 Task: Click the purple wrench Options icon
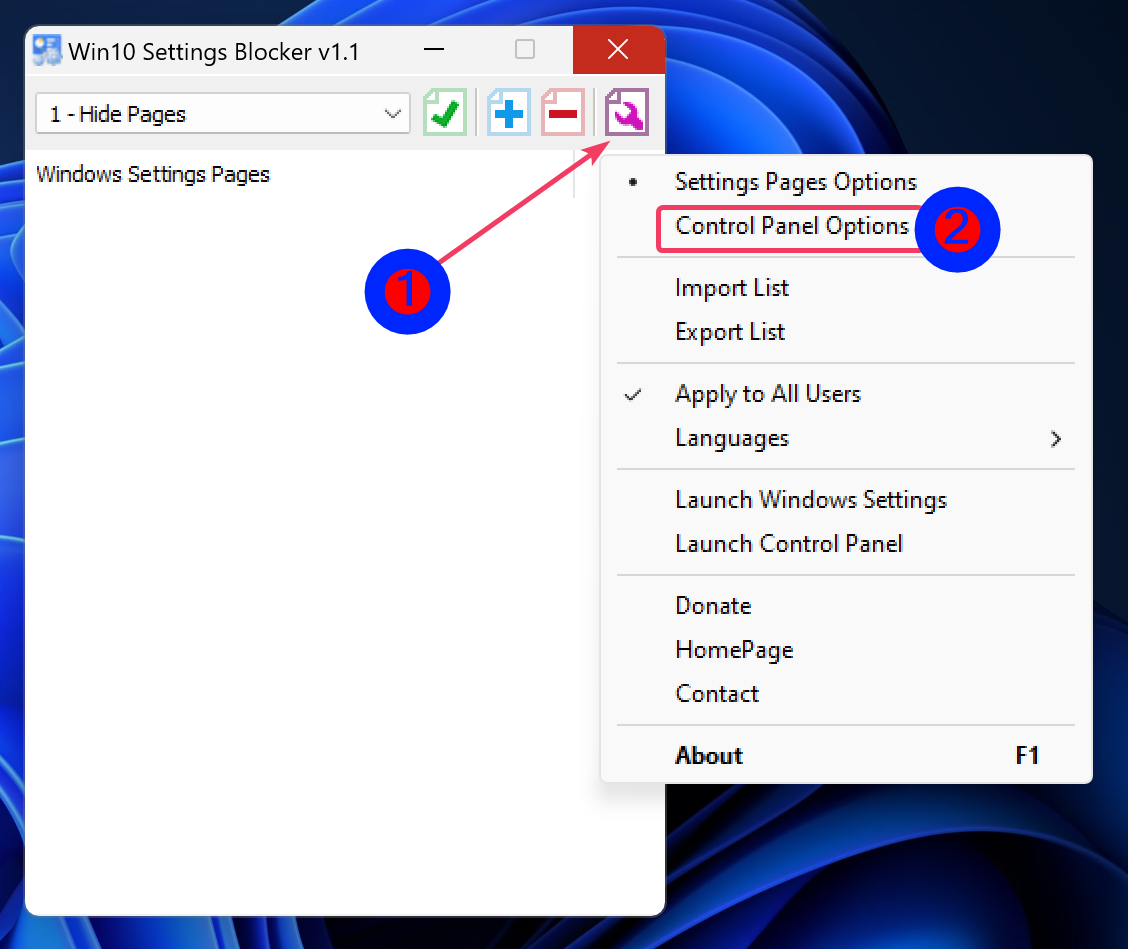tap(627, 112)
